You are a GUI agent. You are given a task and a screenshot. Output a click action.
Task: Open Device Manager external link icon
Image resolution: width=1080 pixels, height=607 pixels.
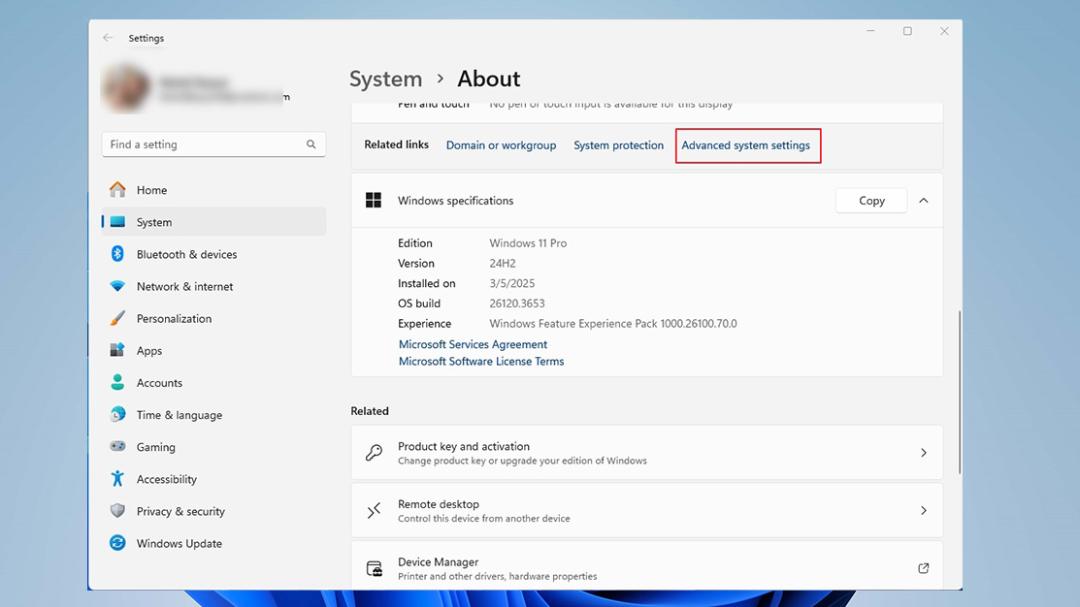point(923,568)
